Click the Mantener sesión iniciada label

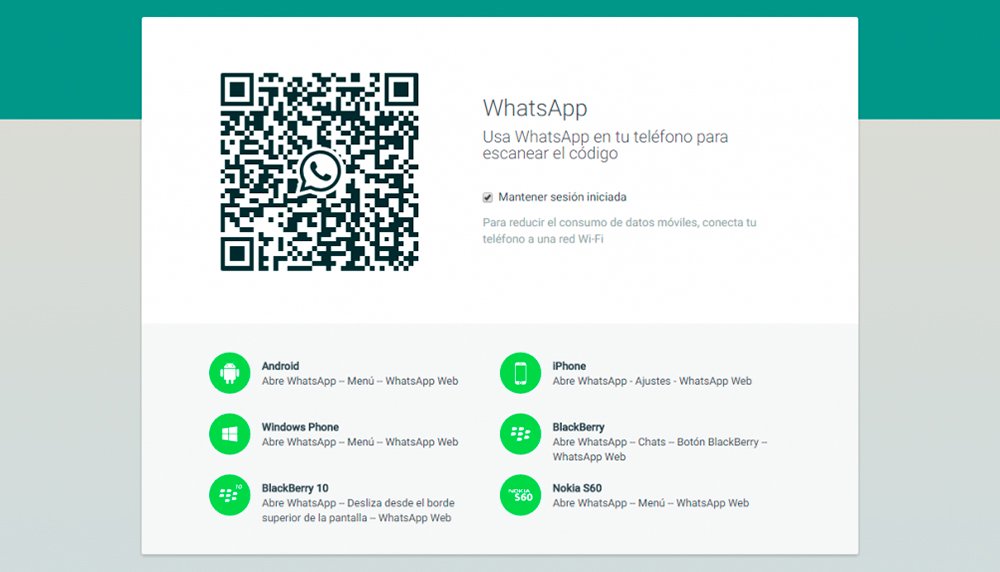pyautogui.click(x=562, y=197)
